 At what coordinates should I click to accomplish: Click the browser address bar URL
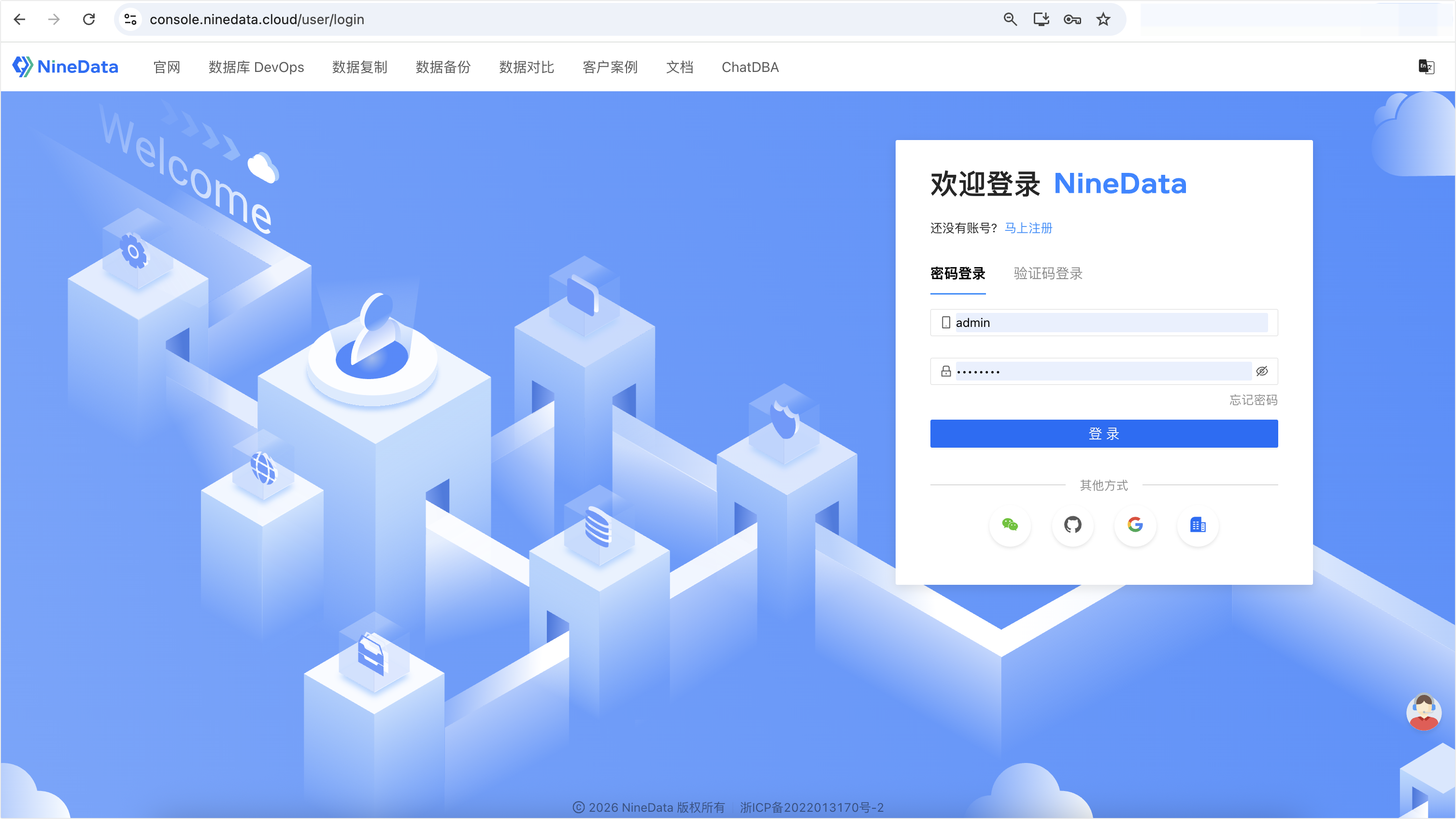[257, 20]
